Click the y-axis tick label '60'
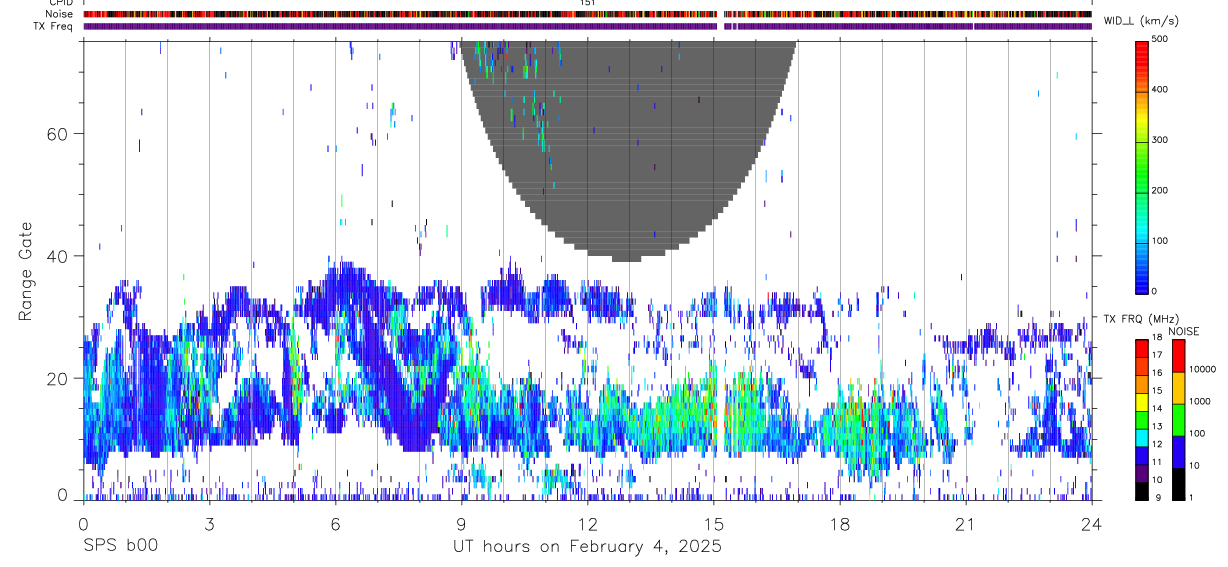This screenshot has width=1228, height=567. pos(58,134)
